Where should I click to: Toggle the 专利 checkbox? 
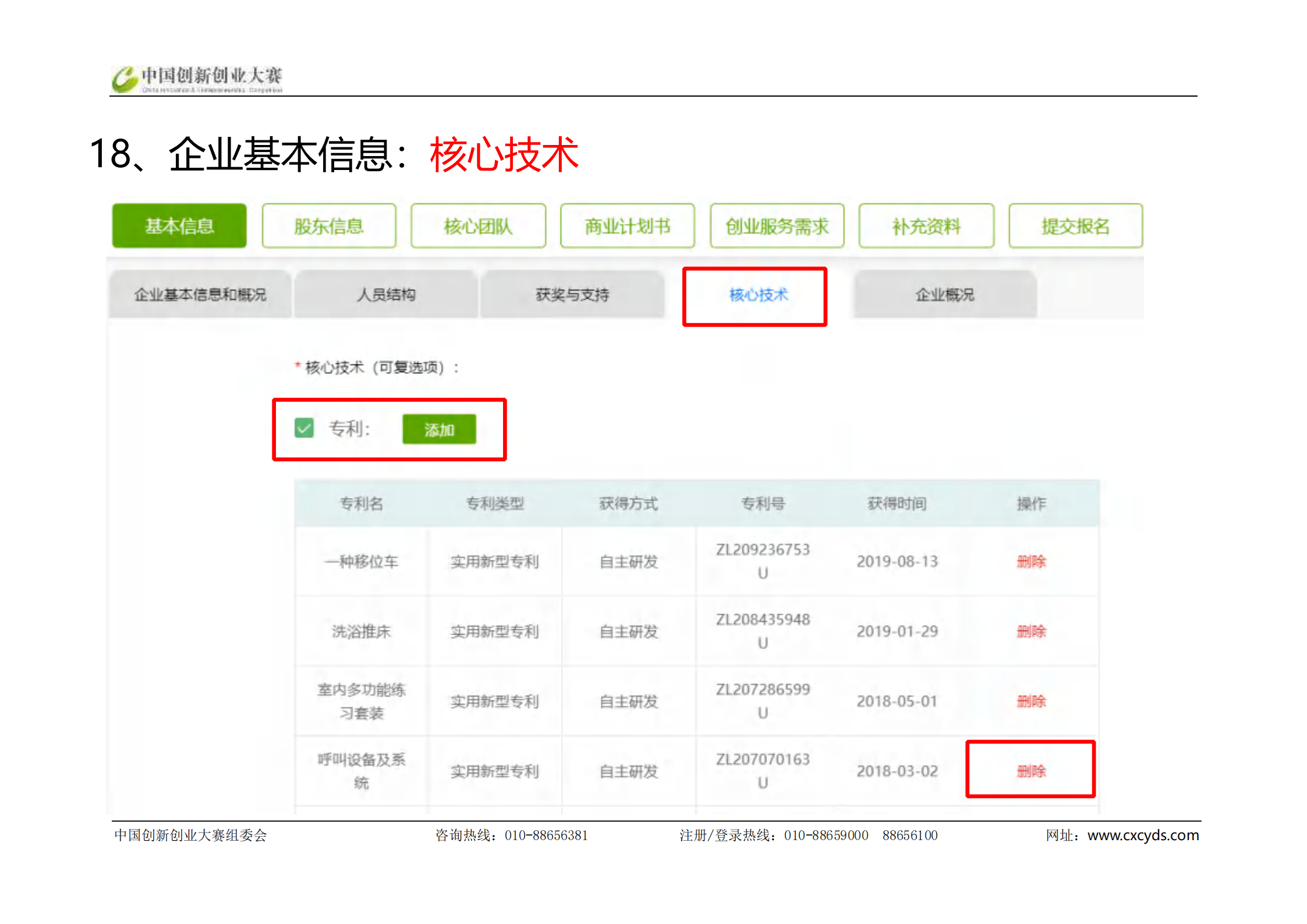click(304, 428)
